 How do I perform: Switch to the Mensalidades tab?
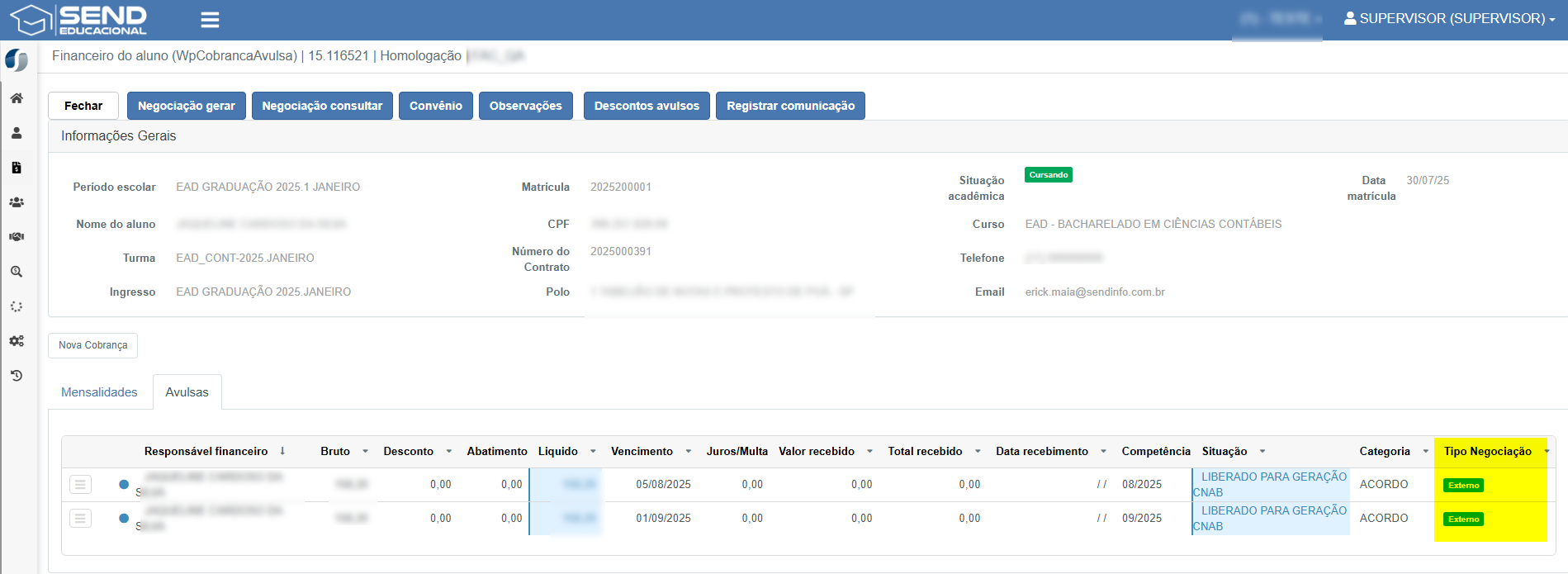(x=99, y=392)
